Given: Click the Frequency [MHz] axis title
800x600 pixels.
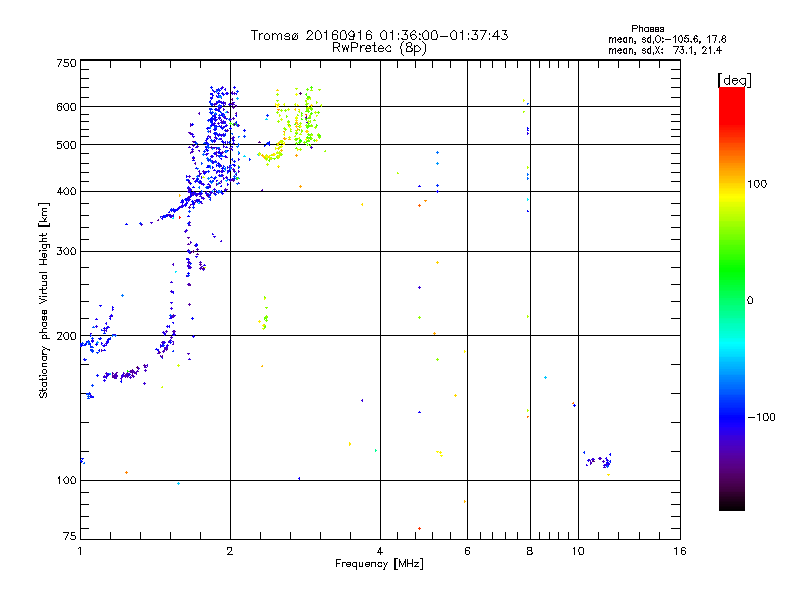Looking at the screenshot, I should (379, 564).
